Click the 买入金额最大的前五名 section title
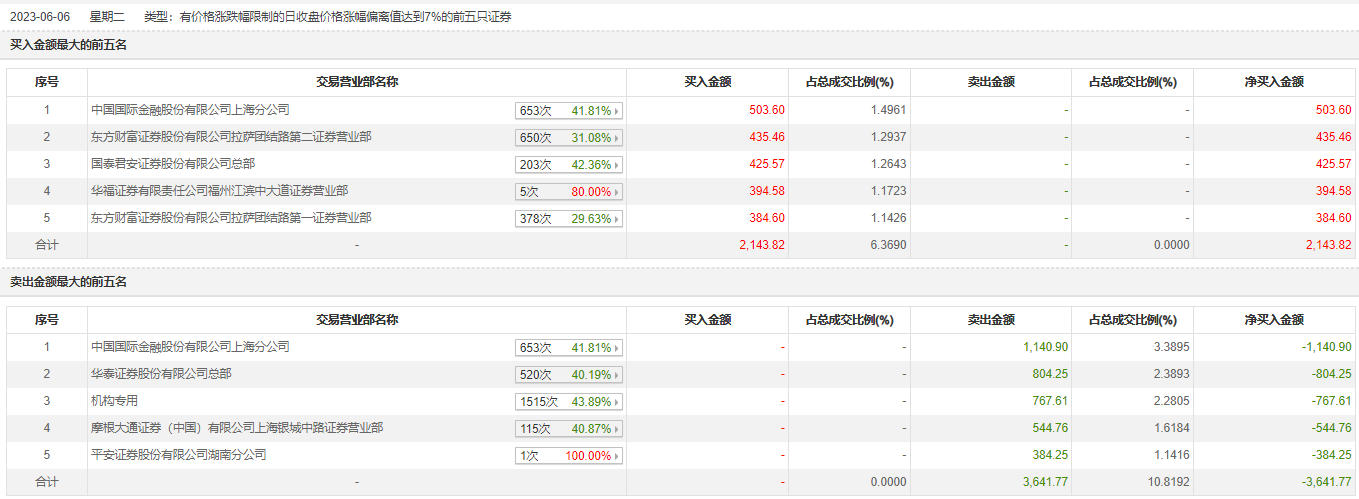This screenshot has width=1359, height=499. (x=68, y=45)
